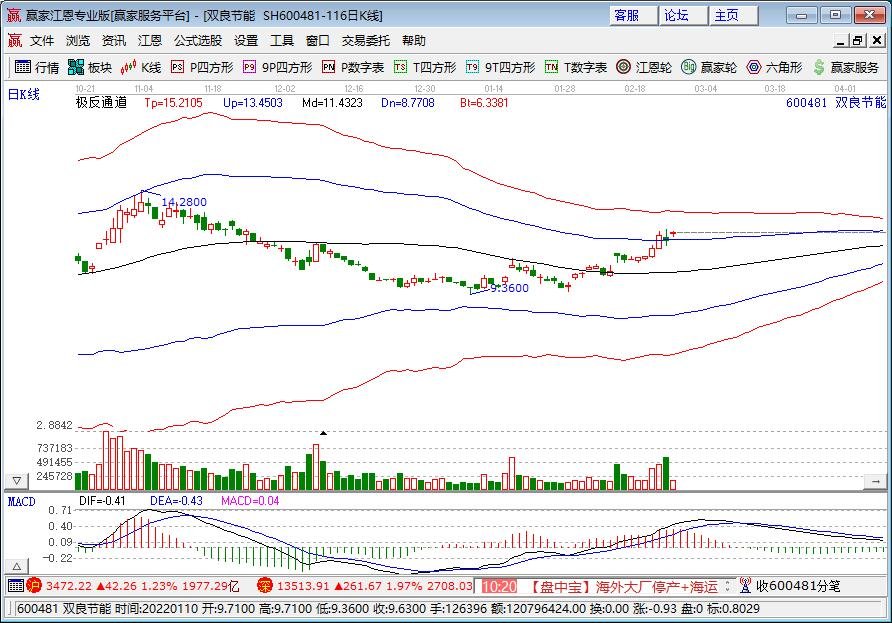The height and width of the screenshot is (623, 892).
Task: Click the black triangle marker above volume bars
Action: (323, 434)
